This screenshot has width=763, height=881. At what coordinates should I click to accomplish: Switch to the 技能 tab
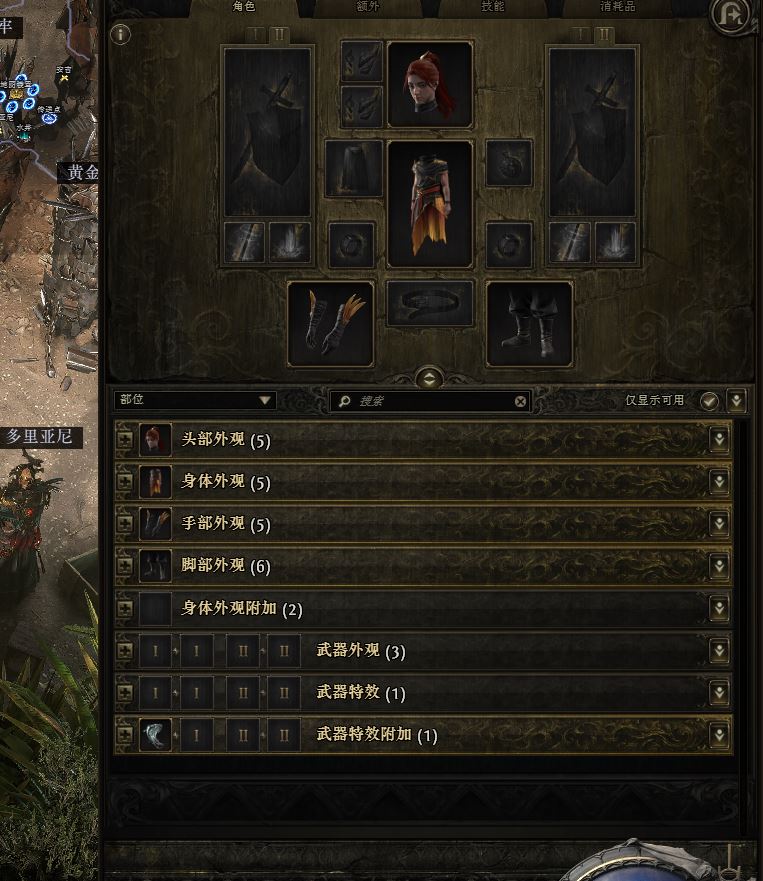coord(493,7)
